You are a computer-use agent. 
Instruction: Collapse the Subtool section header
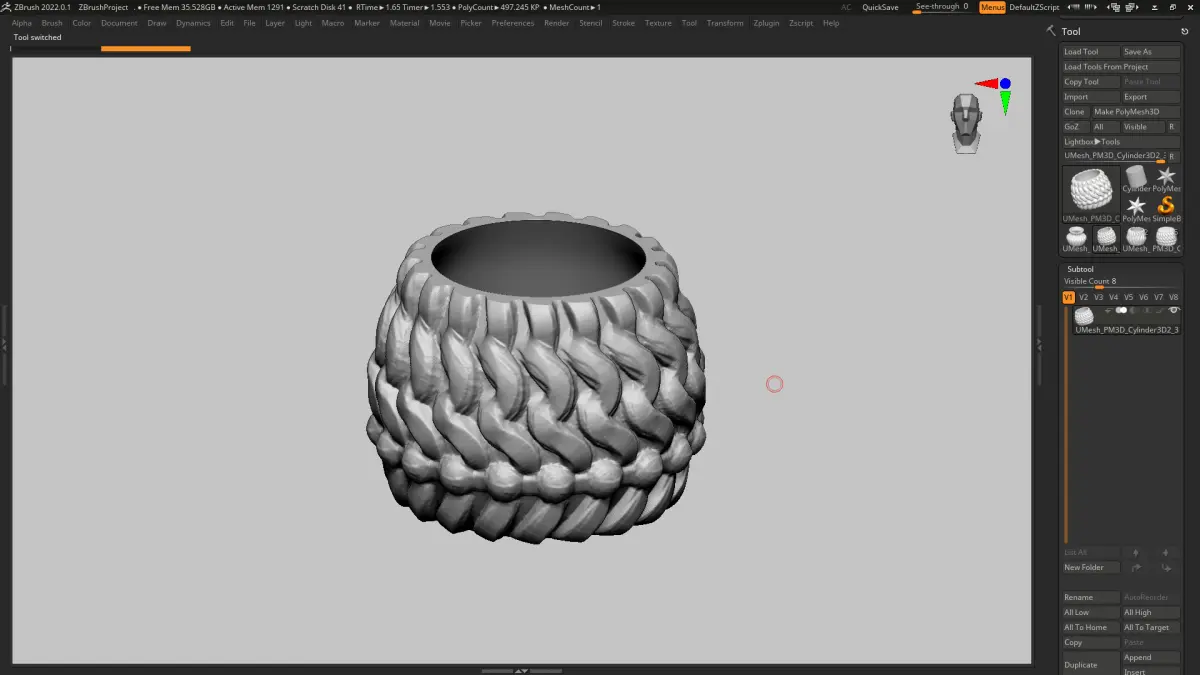[1080, 269]
